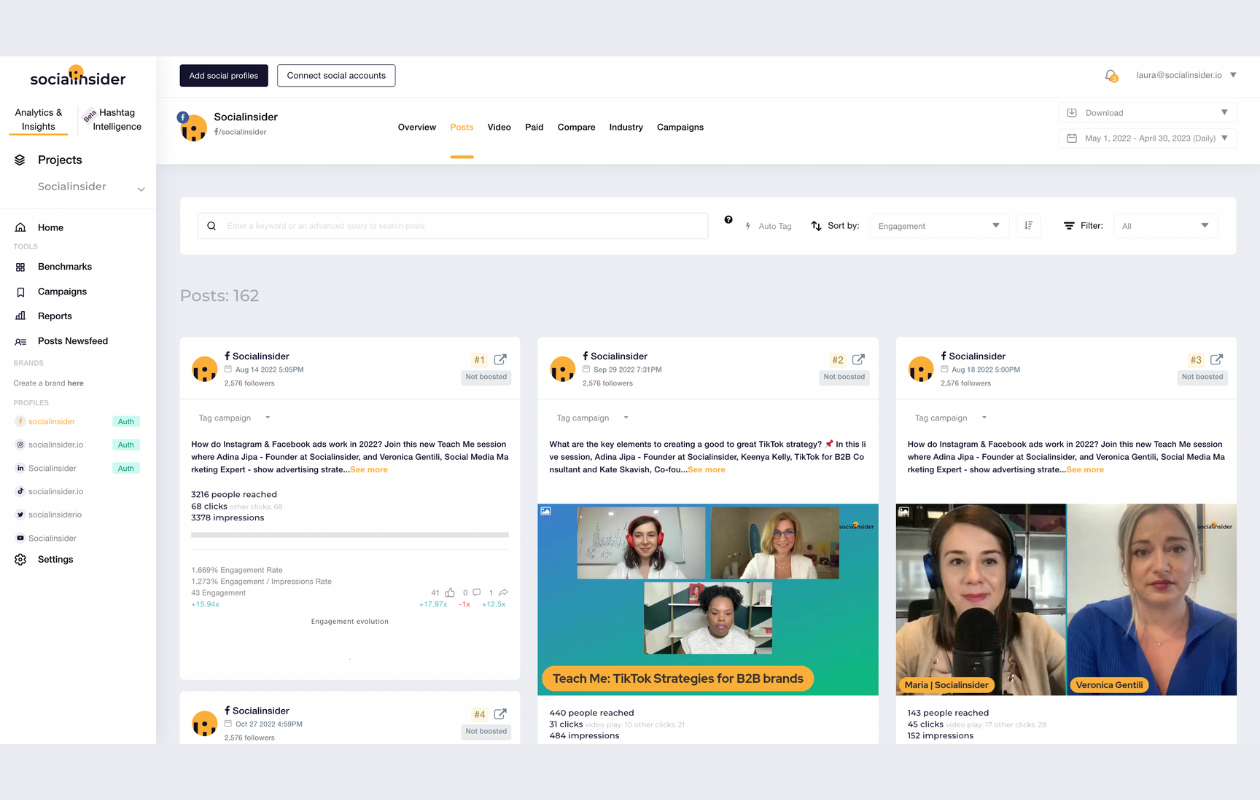This screenshot has height=800, width=1260.
Task: Click the Settings gear icon
Action: [20, 560]
